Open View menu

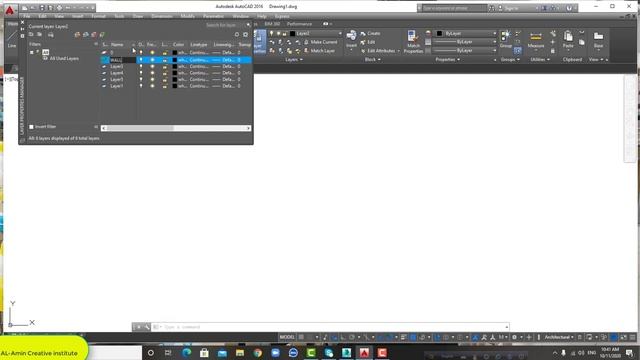point(59,16)
